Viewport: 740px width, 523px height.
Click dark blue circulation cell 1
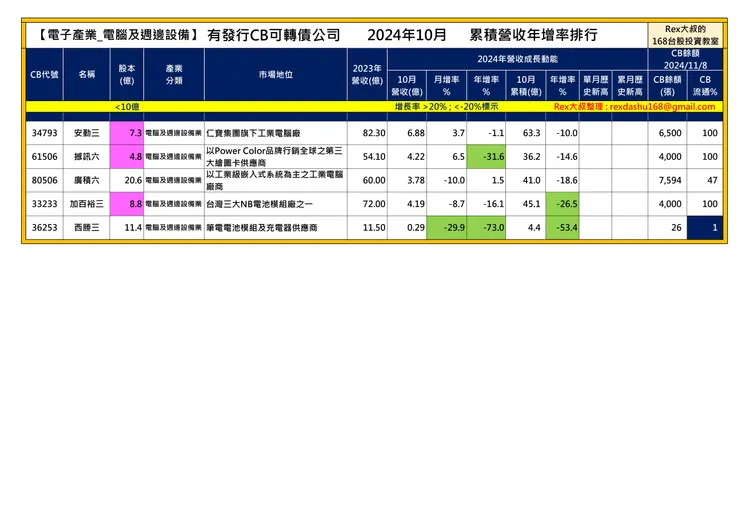click(x=705, y=228)
